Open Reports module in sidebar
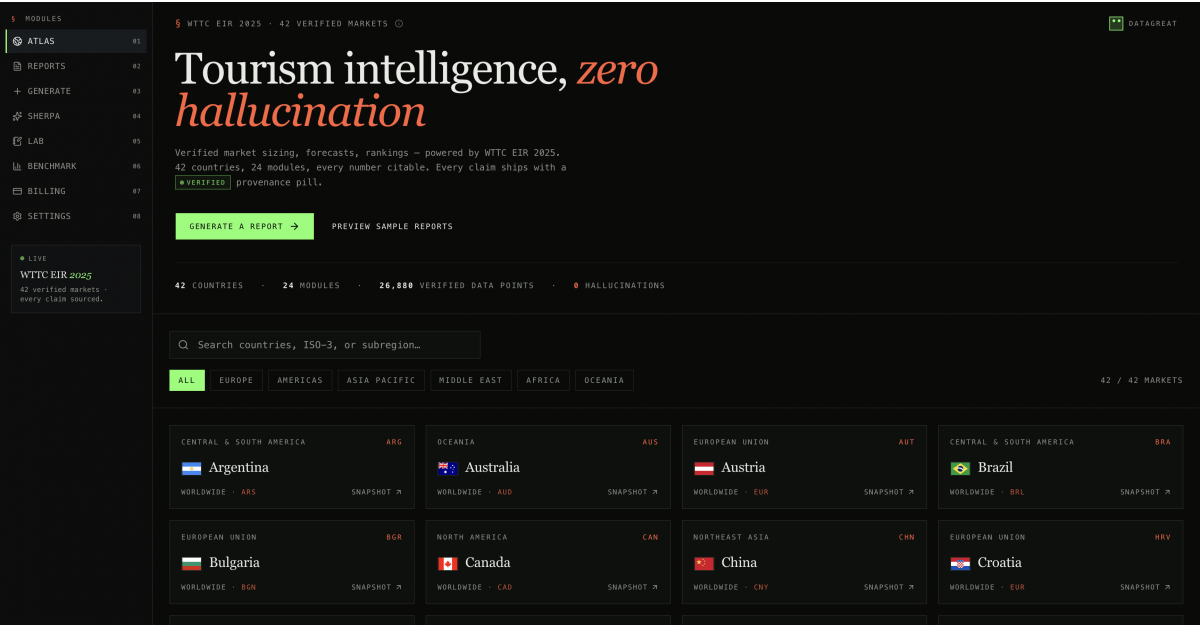This screenshot has width=1200, height=628. (x=76, y=66)
